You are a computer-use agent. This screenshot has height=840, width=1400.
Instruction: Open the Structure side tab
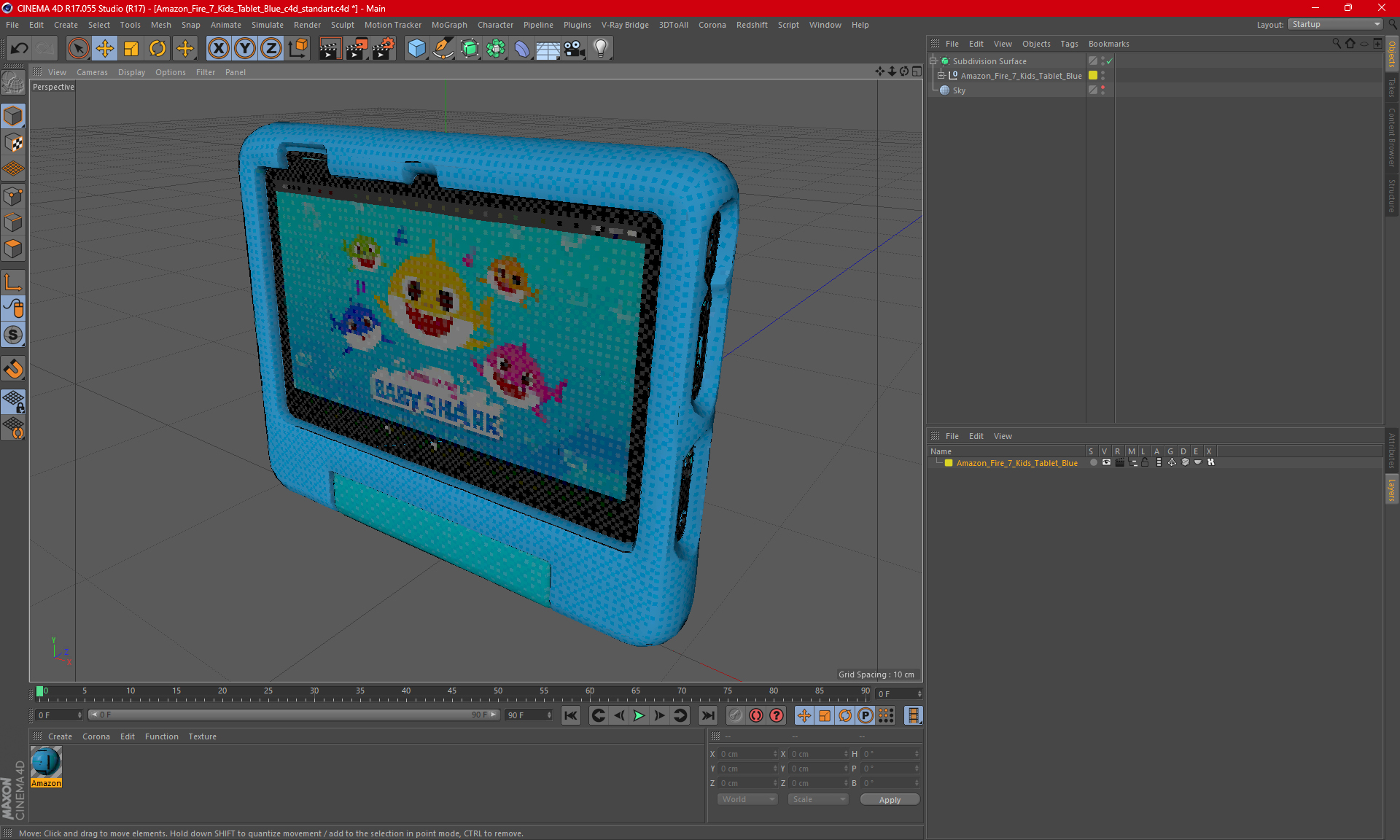coord(1392,195)
